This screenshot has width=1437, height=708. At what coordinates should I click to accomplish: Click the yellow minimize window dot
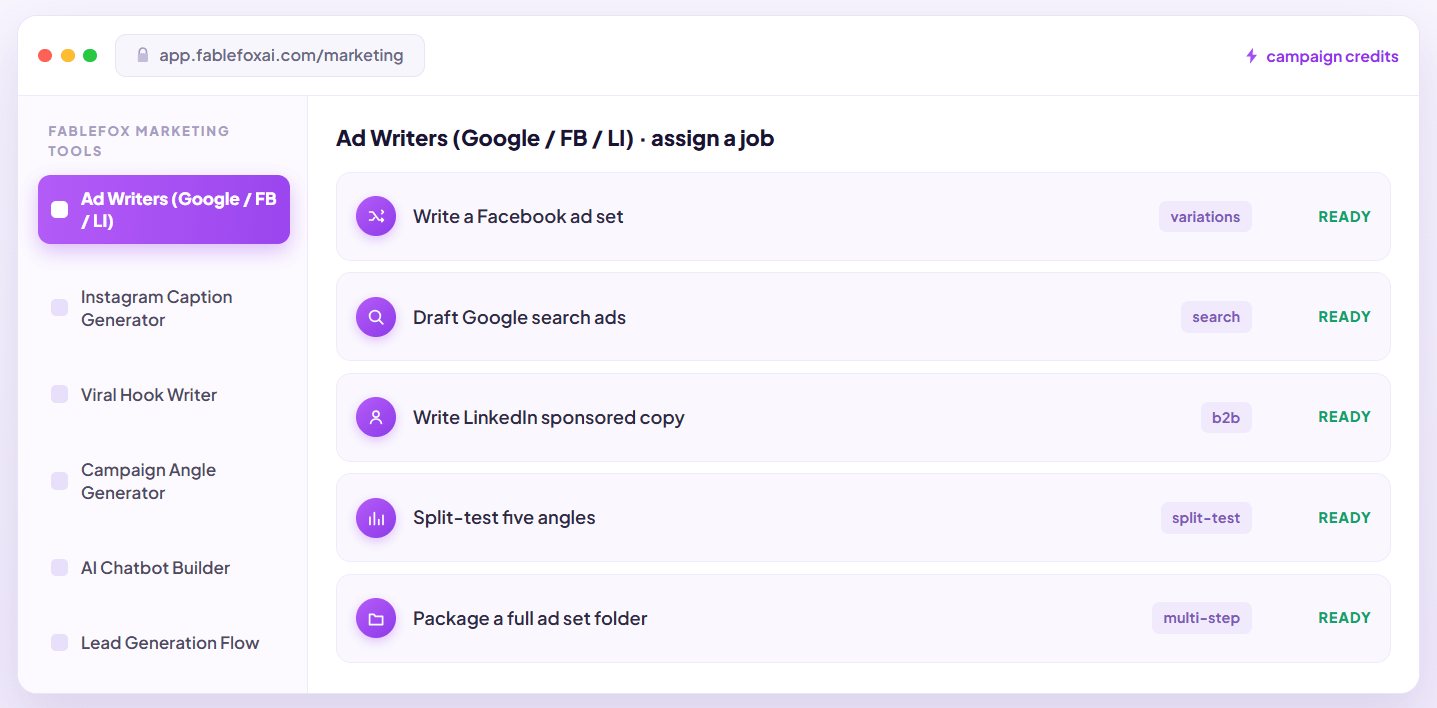point(68,56)
